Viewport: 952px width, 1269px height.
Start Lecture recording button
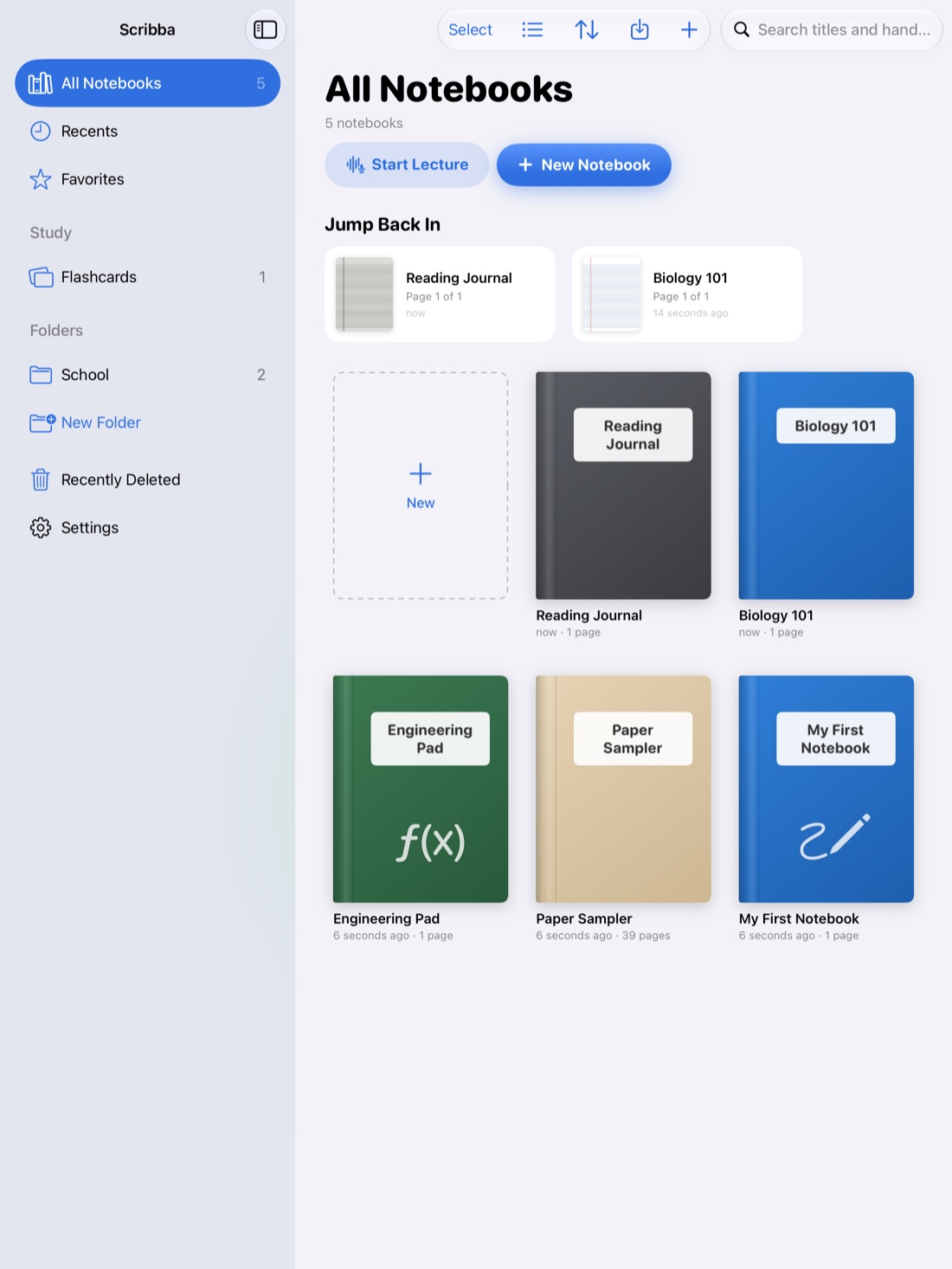click(407, 164)
